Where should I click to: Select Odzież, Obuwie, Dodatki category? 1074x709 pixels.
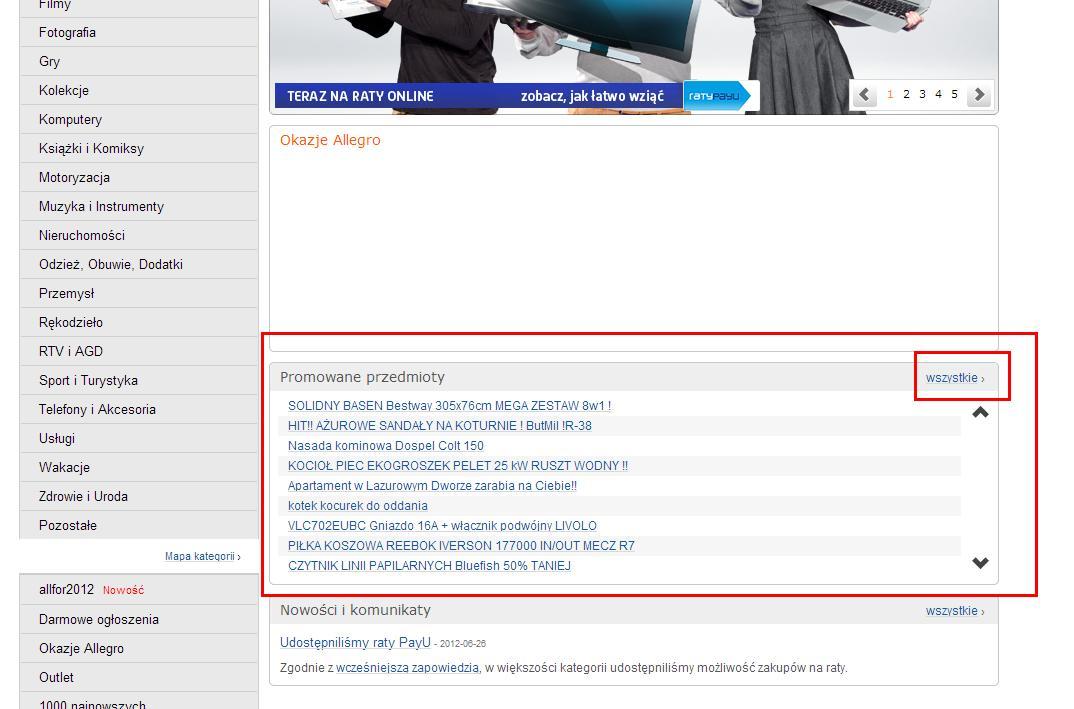(139, 264)
